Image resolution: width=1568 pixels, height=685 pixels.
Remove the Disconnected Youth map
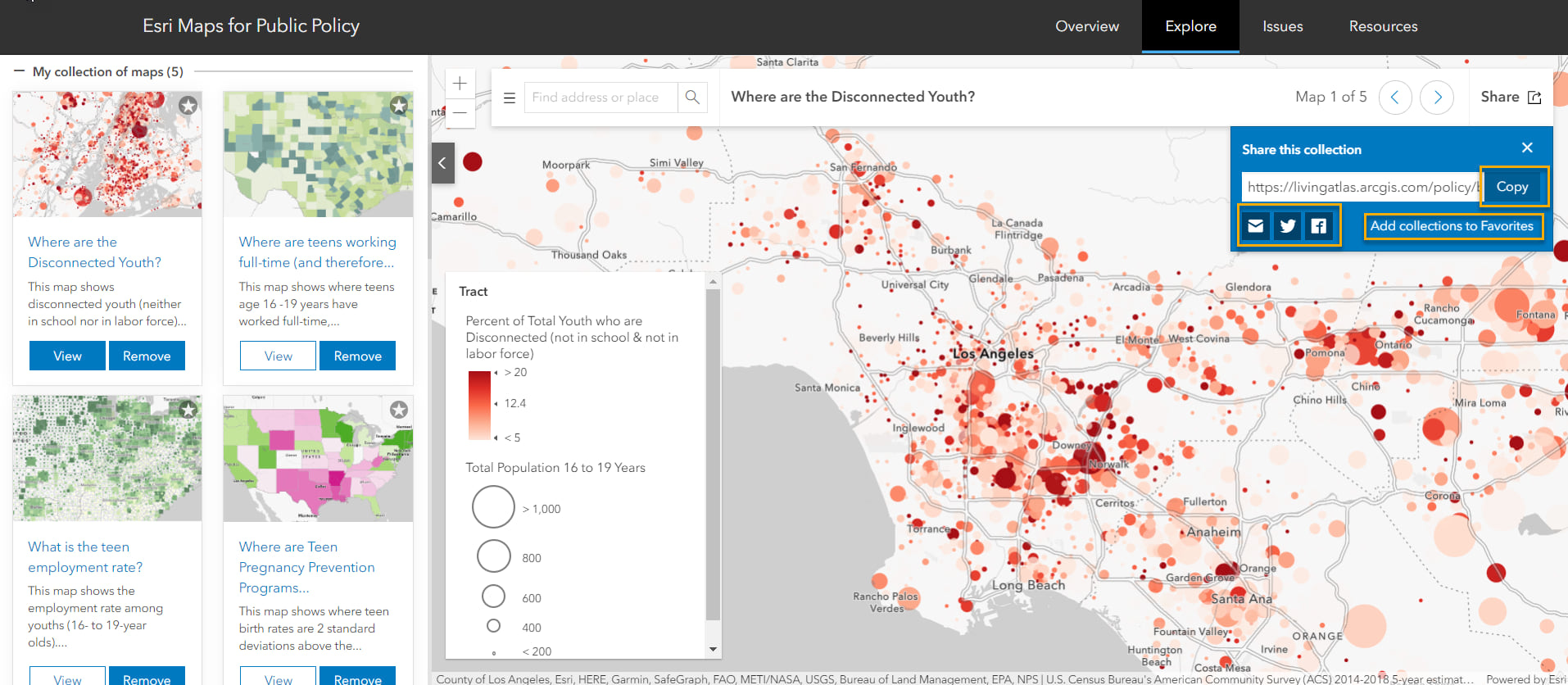[x=147, y=356]
